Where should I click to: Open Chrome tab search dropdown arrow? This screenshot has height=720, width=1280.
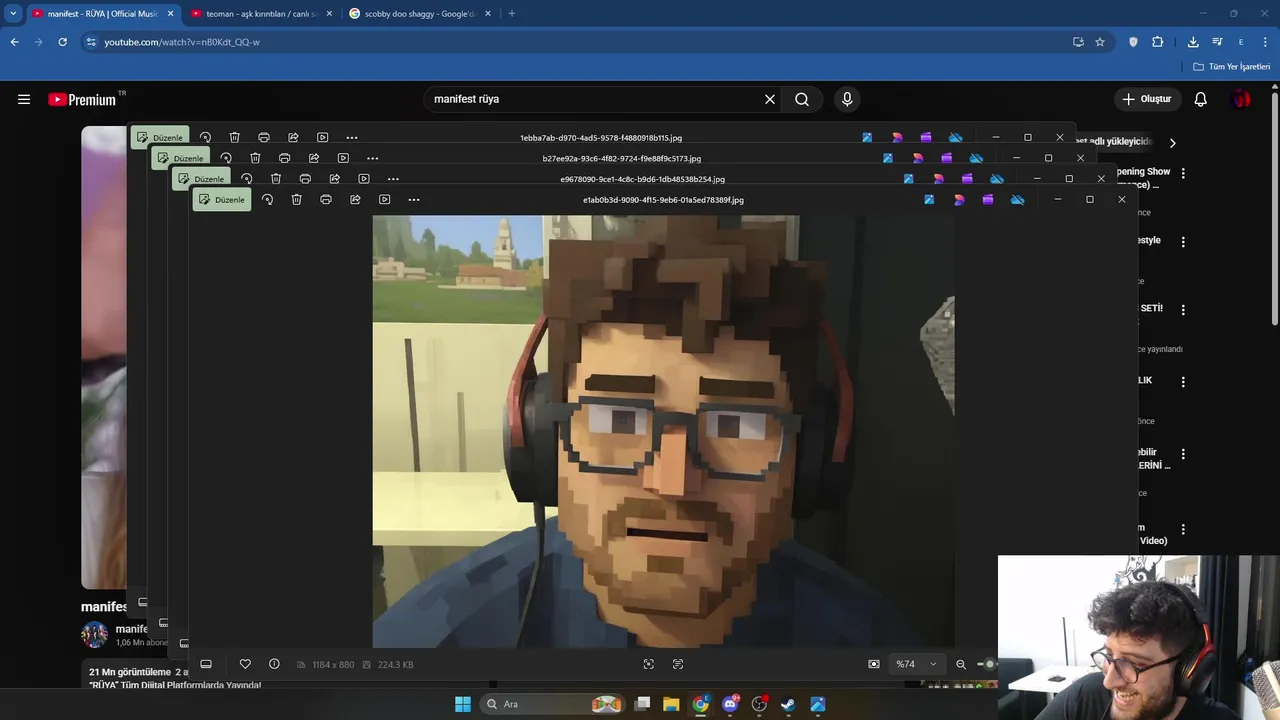click(13, 14)
